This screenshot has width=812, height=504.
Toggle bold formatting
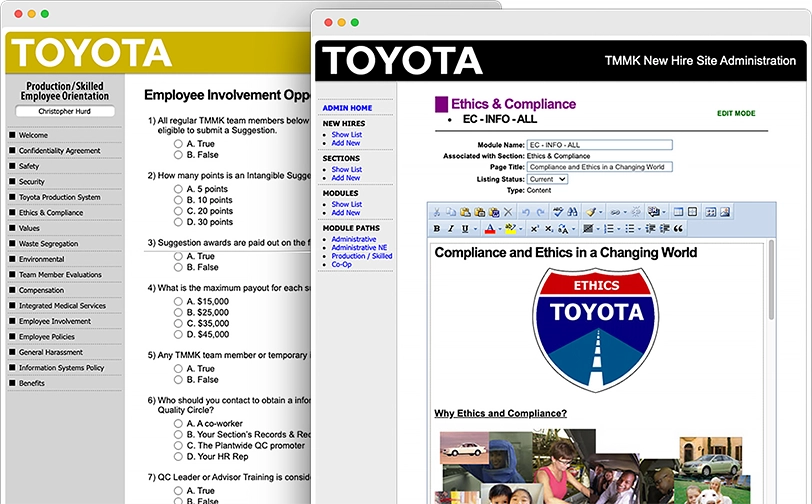[437, 228]
